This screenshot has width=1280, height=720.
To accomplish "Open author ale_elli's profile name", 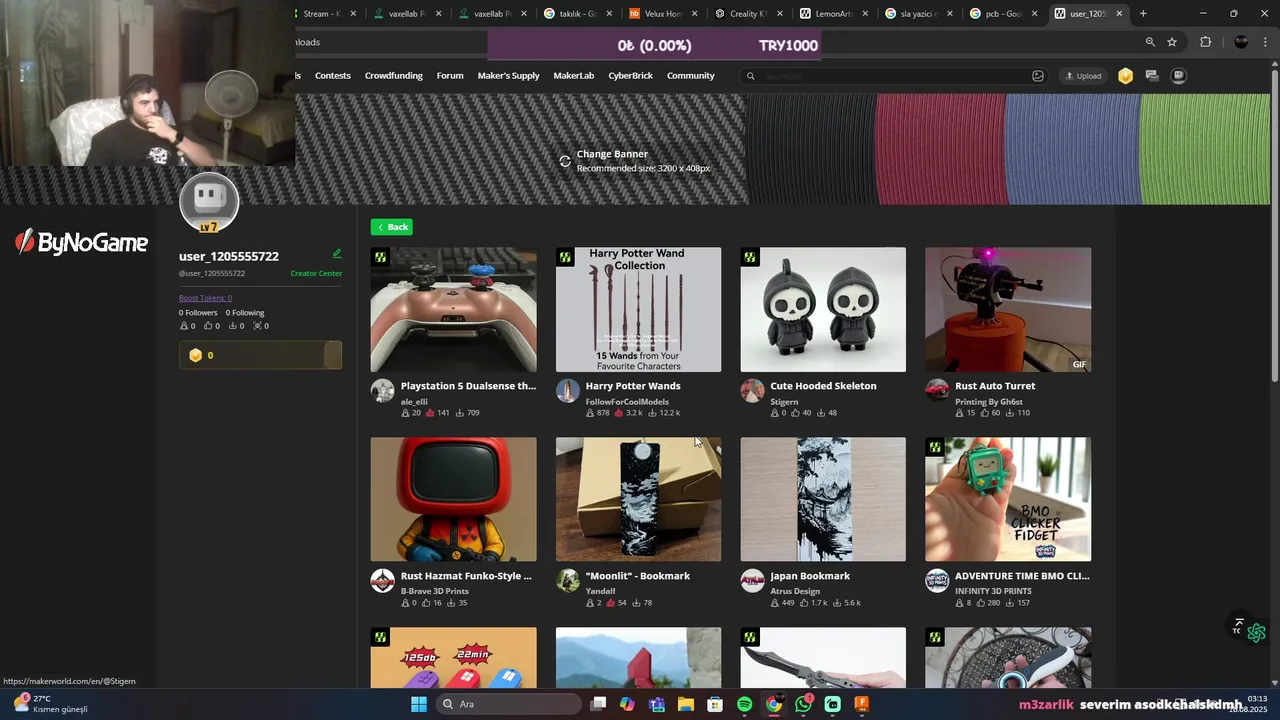I will [x=414, y=402].
